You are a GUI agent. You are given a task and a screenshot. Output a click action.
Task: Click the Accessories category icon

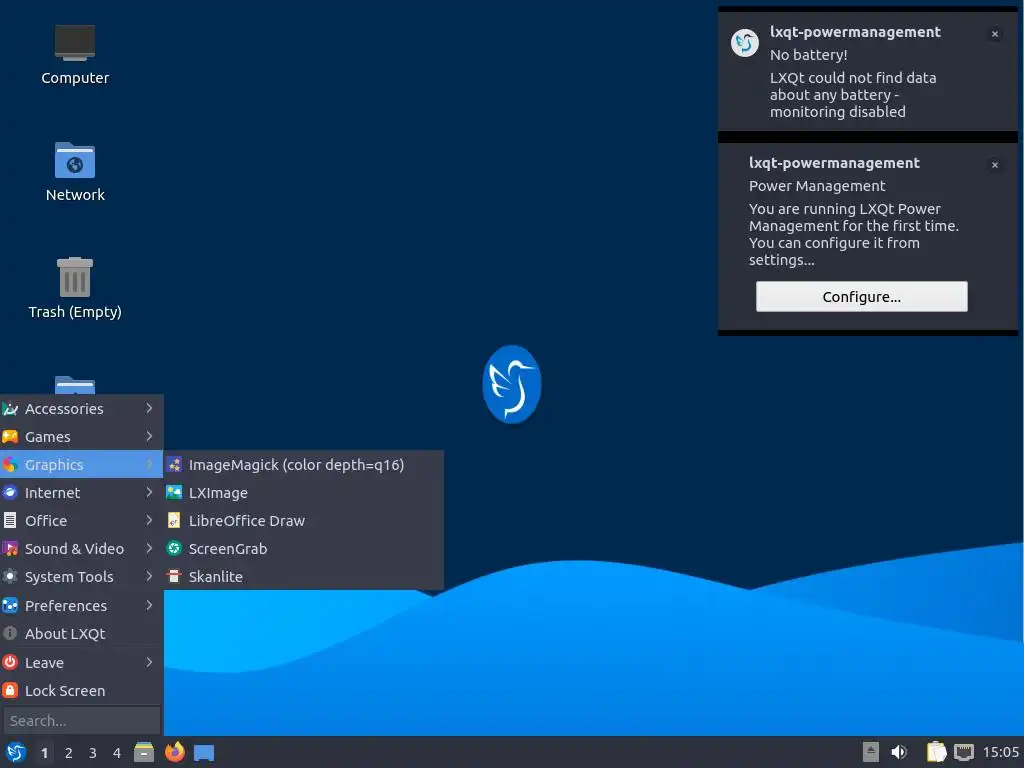click(10, 409)
